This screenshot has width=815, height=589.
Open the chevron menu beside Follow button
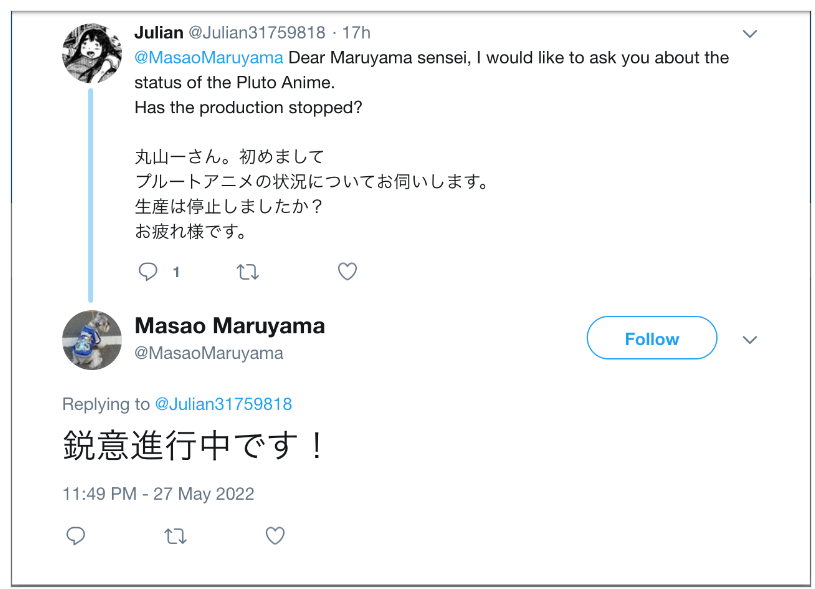(x=750, y=340)
